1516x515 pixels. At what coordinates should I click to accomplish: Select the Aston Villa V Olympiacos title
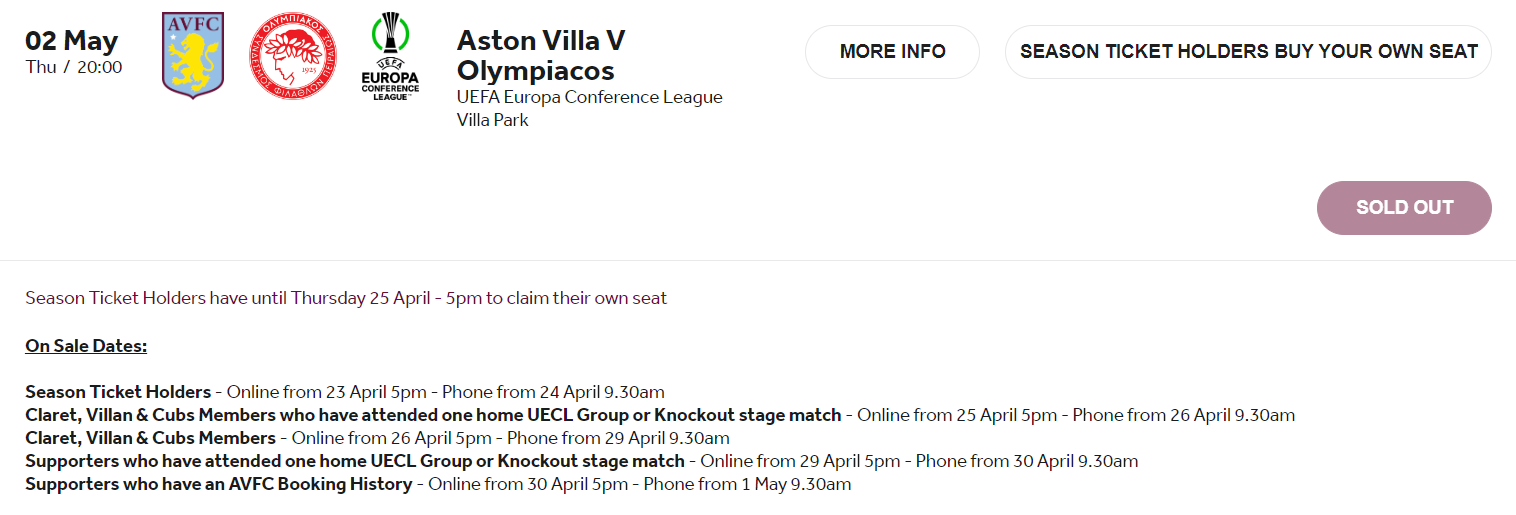point(541,56)
